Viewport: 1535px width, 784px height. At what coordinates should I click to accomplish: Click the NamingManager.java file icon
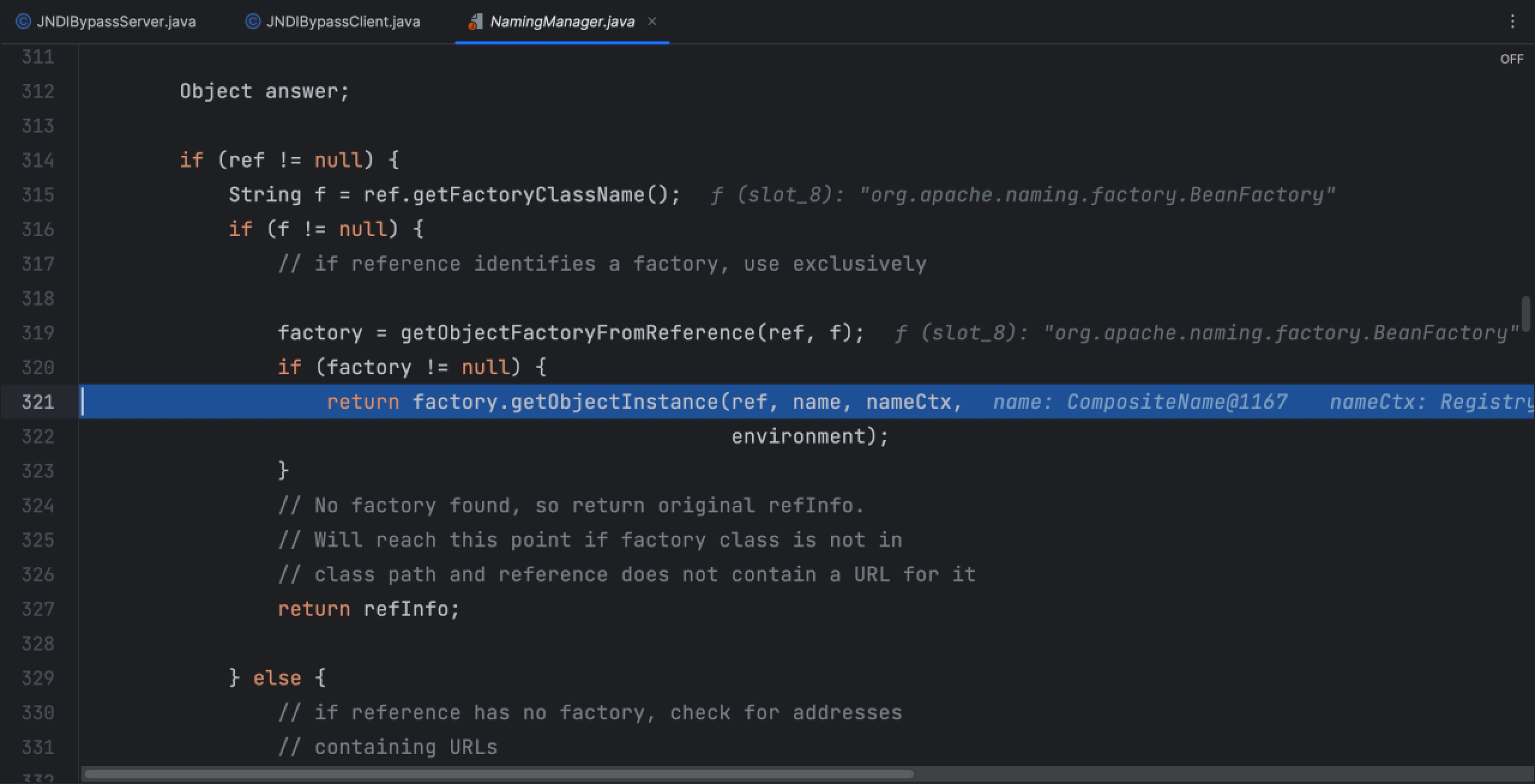click(x=475, y=22)
